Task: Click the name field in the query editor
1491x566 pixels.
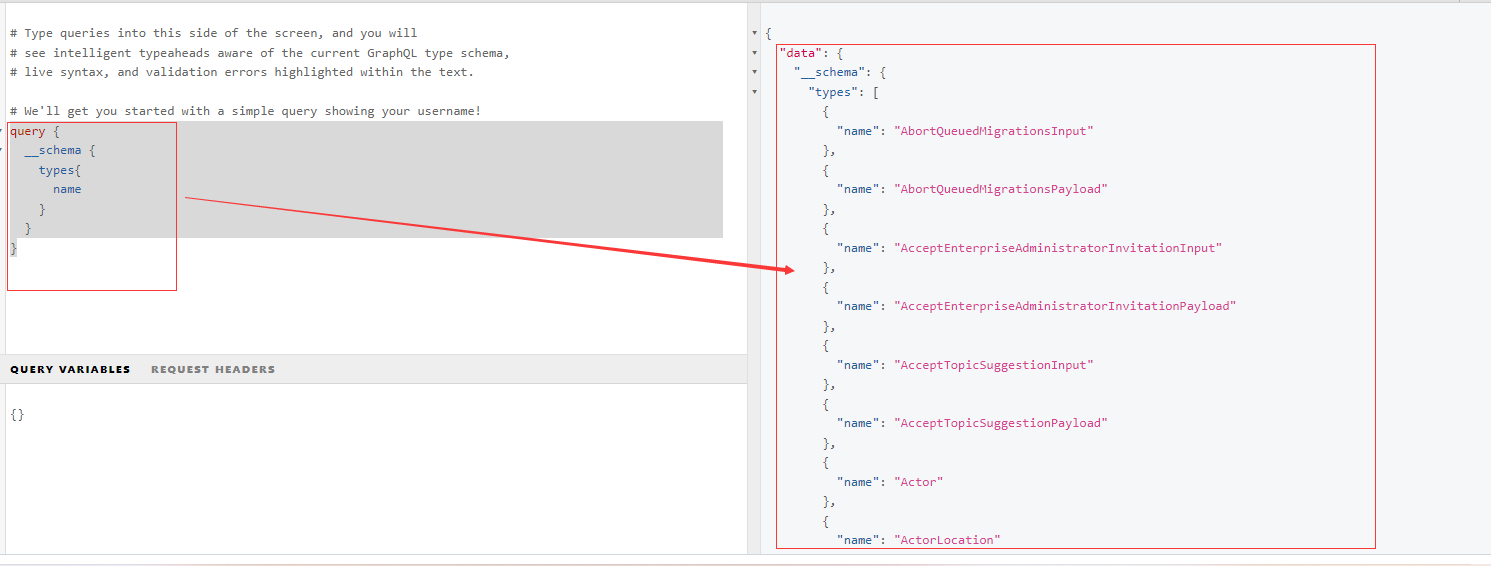Action: (x=67, y=189)
